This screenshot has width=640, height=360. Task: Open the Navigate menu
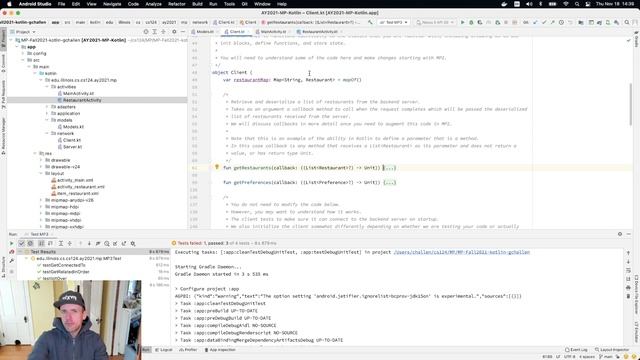click(x=112, y=4)
